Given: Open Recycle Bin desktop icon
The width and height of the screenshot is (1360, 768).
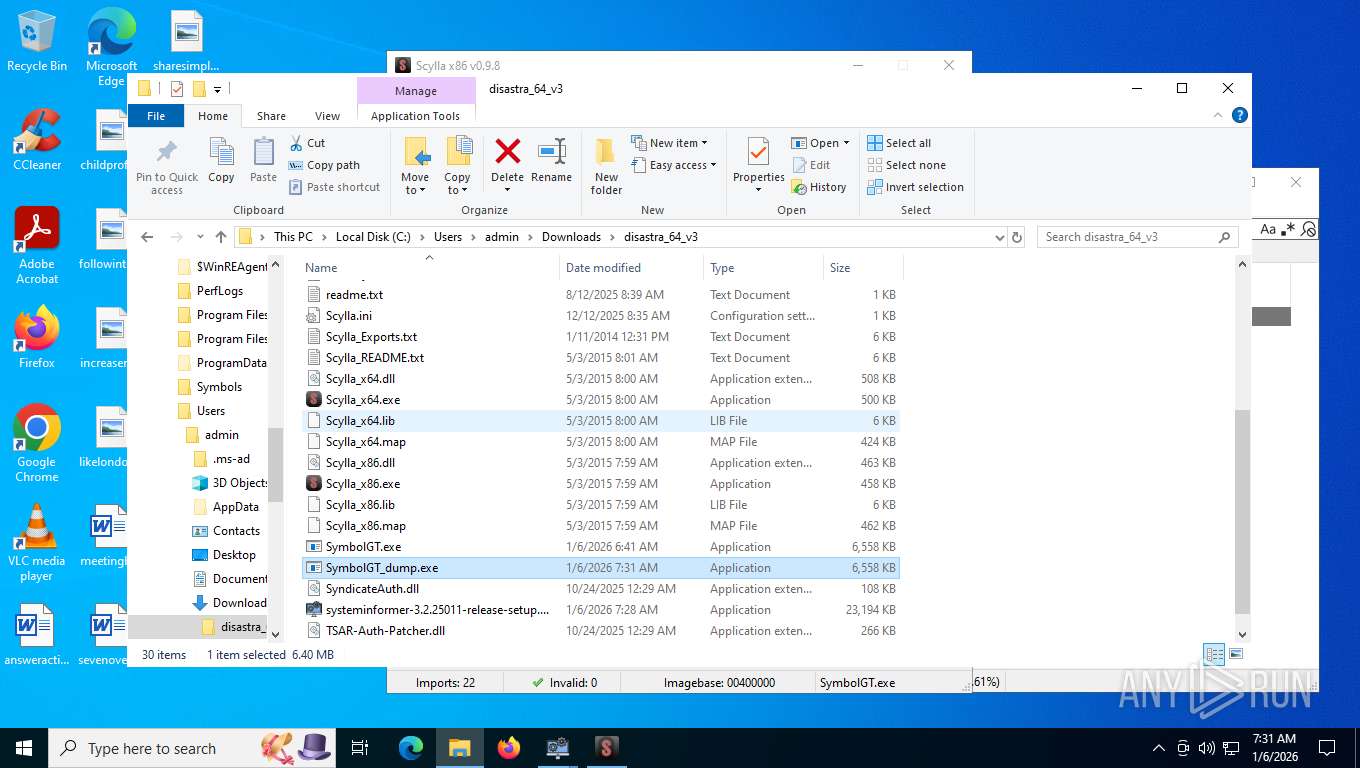Looking at the screenshot, I should coord(37,41).
